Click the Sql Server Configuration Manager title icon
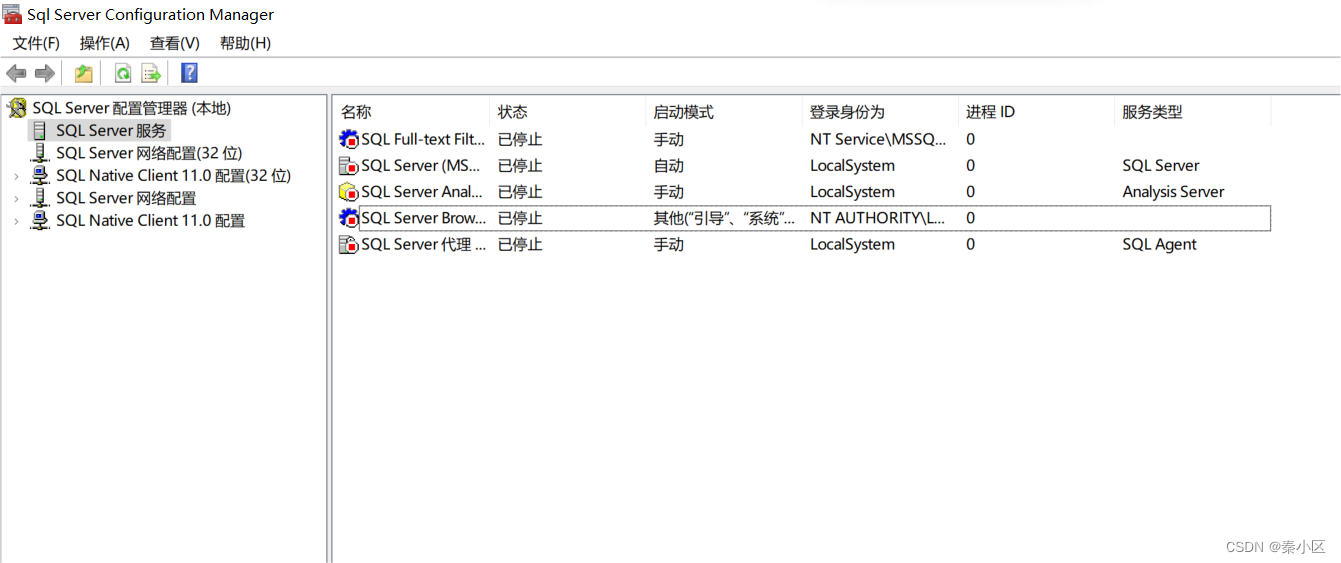This screenshot has height=563, width=1341. coord(12,14)
